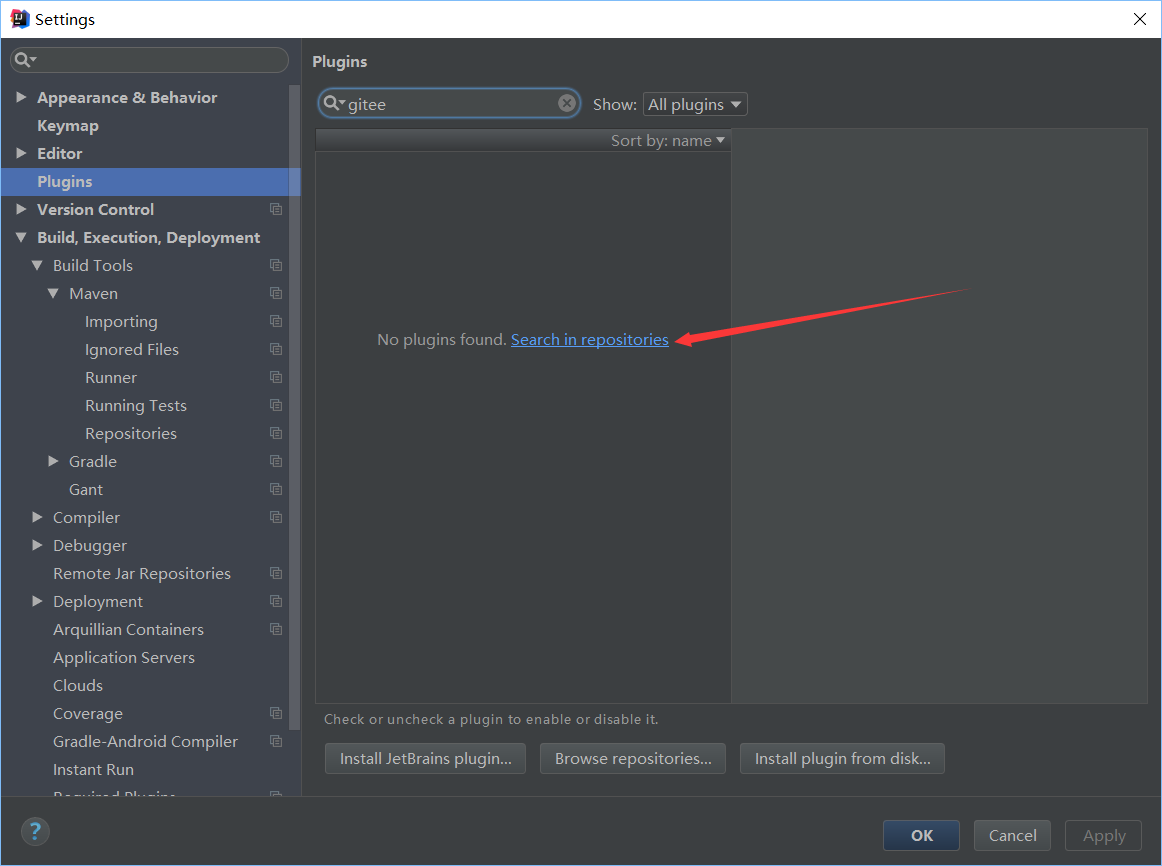
Task: Open Application Servers settings
Action: 124,658
